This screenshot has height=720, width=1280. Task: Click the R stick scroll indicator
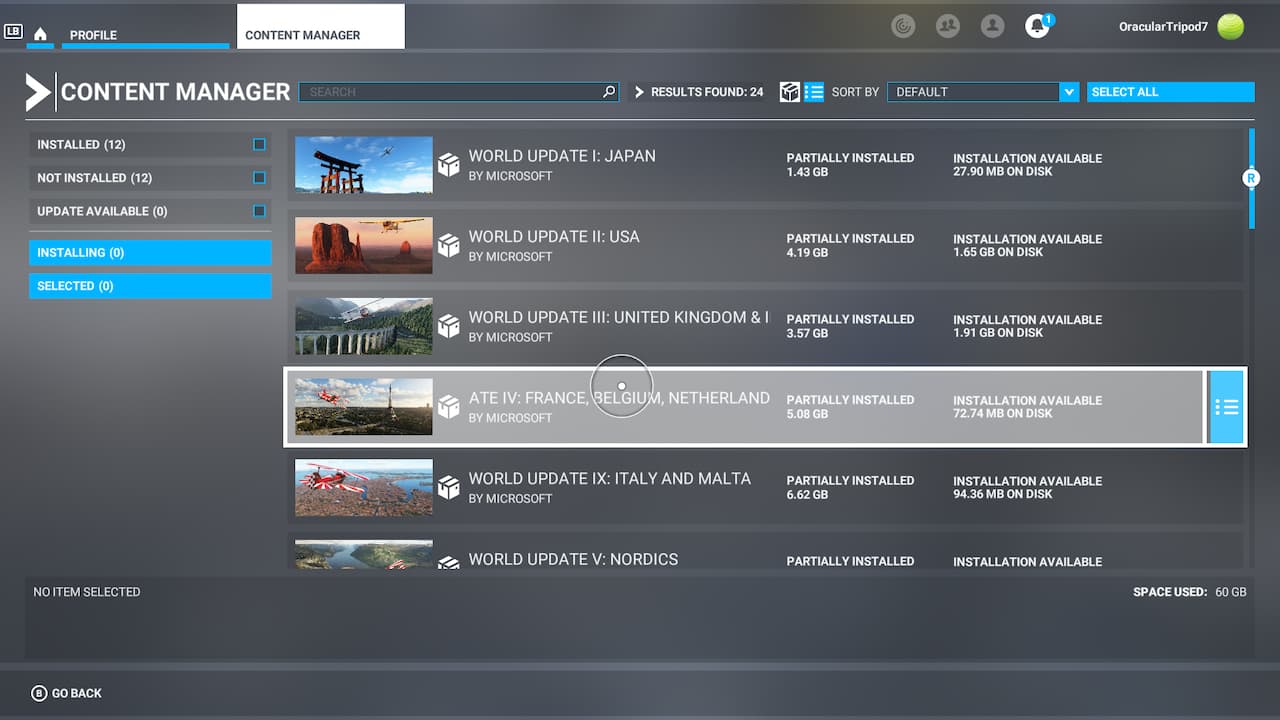[1250, 178]
